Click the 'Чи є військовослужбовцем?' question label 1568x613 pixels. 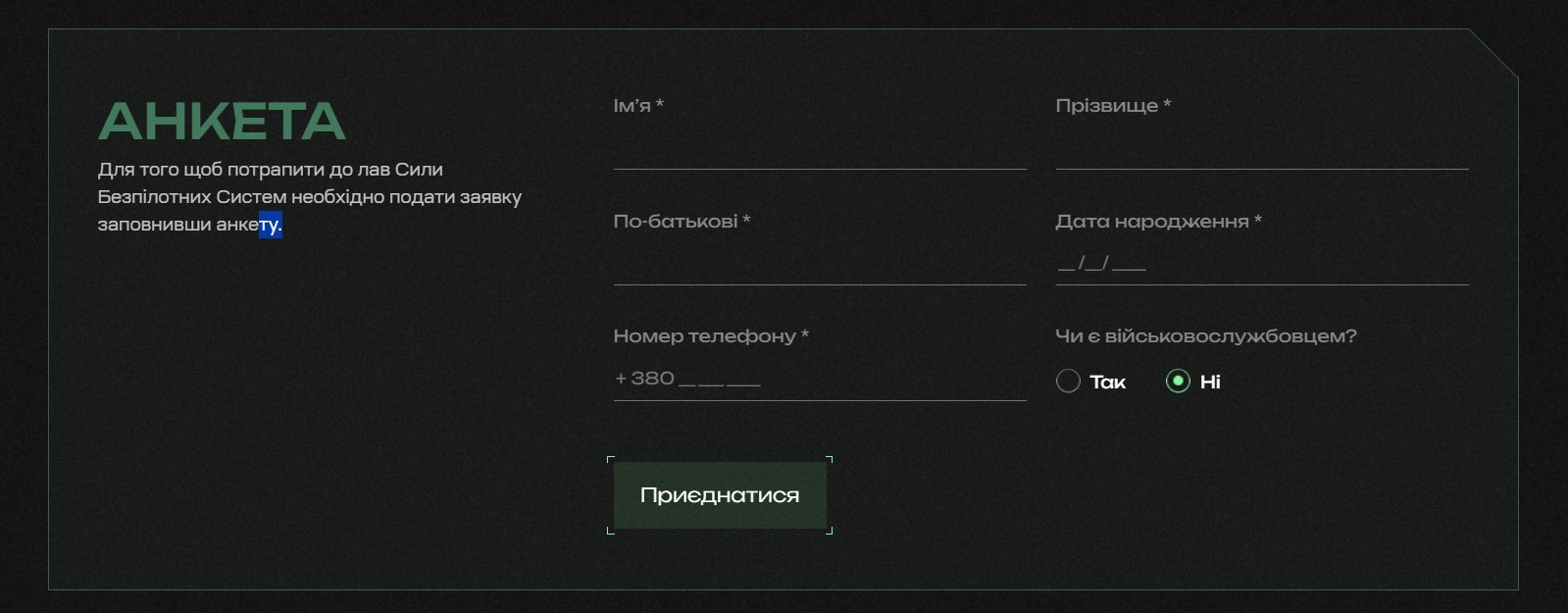pos(1205,335)
